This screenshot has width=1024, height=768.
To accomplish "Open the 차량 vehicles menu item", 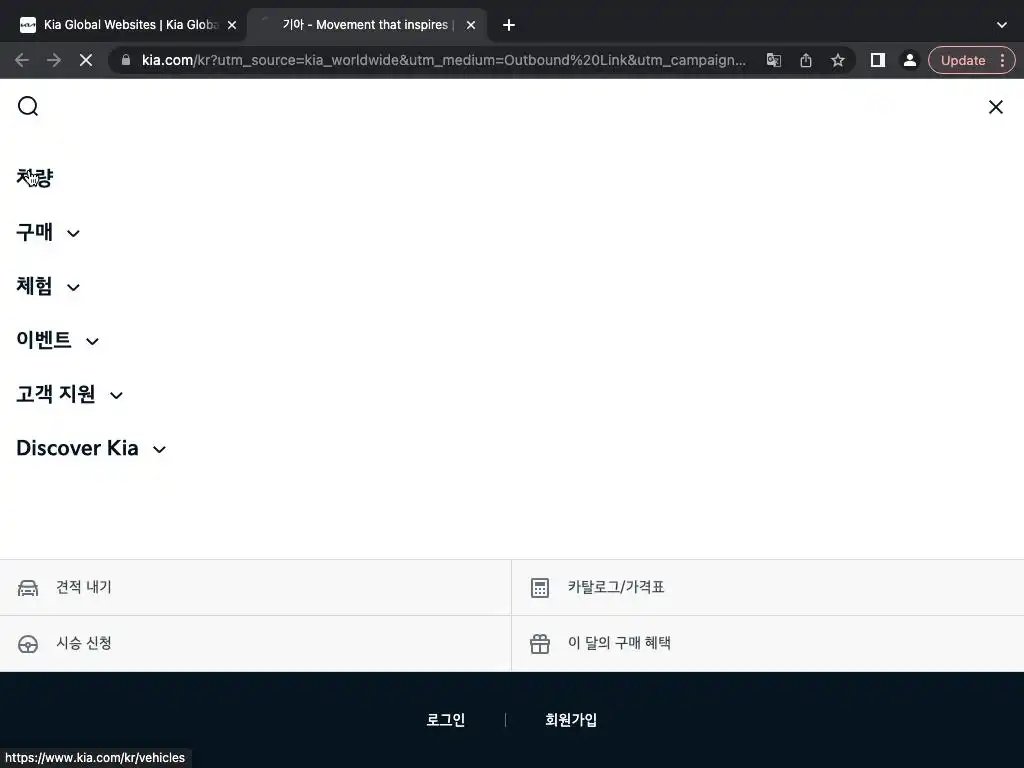I will (x=35, y=178).
